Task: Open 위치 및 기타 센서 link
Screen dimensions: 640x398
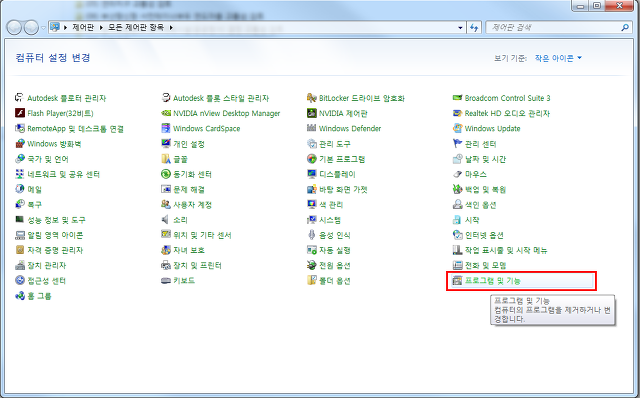Action: click(202, 235)
